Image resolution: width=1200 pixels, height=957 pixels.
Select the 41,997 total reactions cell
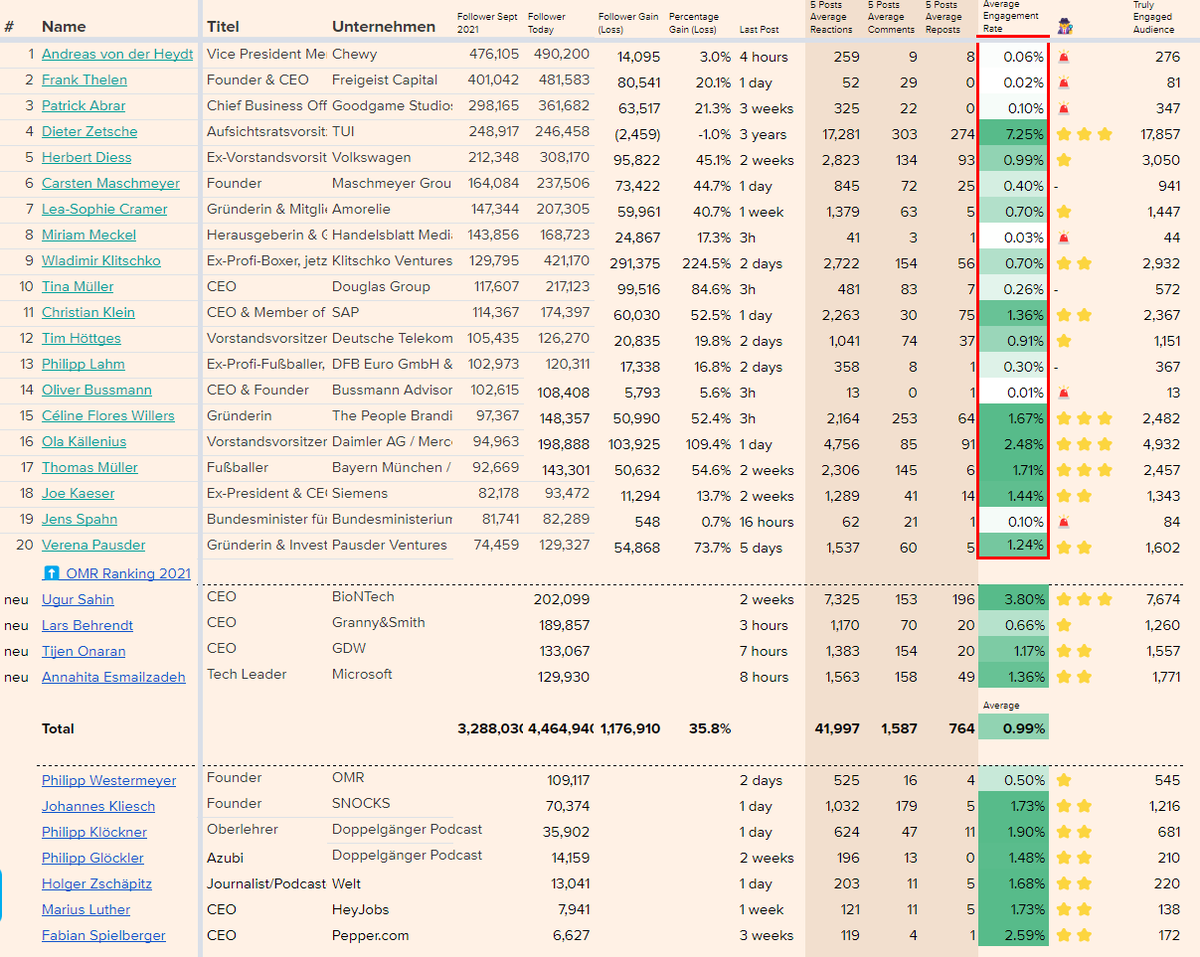pos(837,729)
